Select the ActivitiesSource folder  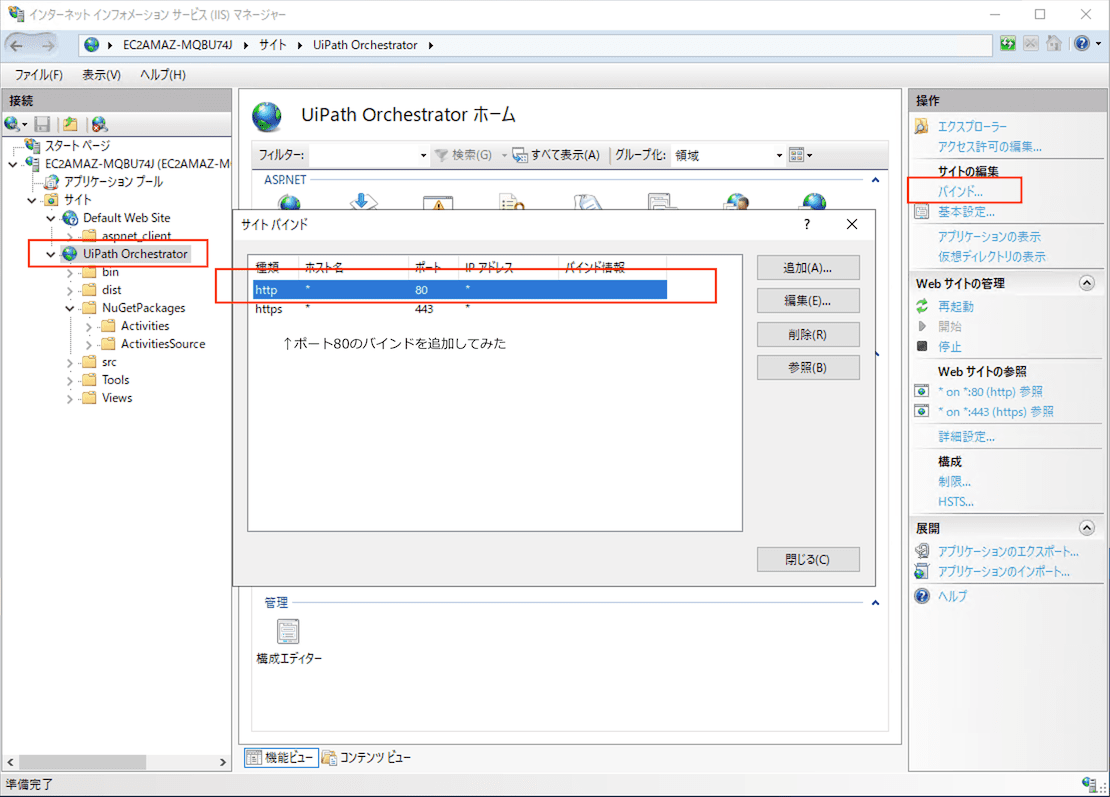(x=163, y=344)
